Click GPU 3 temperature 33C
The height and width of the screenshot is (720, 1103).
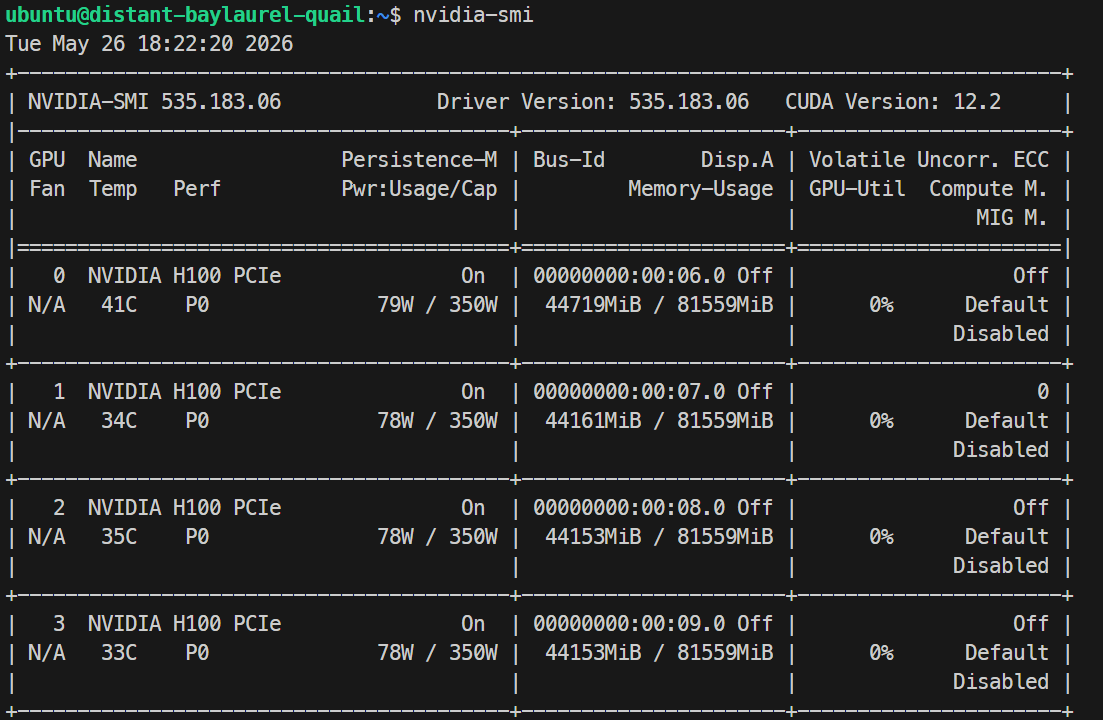tap(119, 652)
